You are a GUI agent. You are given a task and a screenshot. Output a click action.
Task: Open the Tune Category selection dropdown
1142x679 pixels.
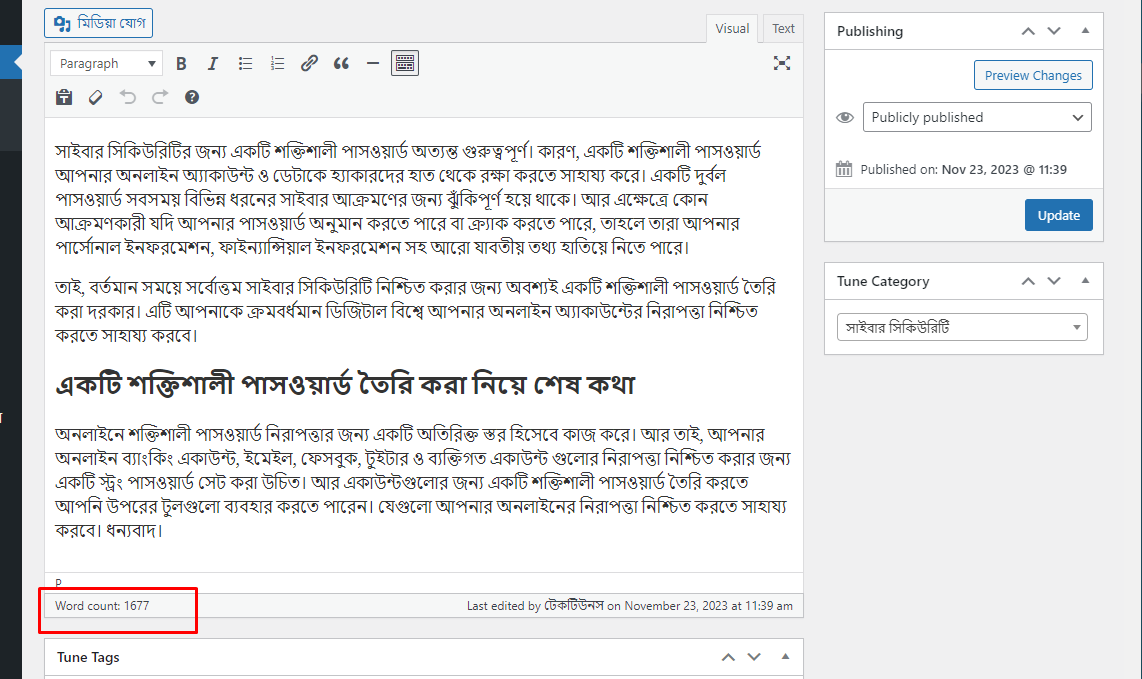tap(961, 326)
